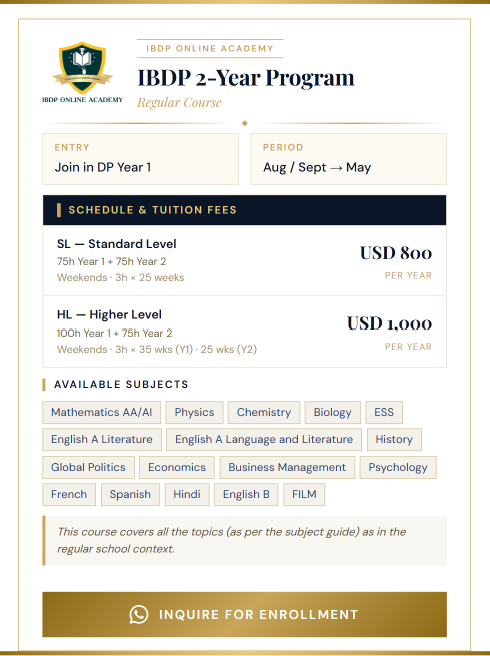Pick the Economics subject chip
The height and width of the screenshot is (656, 490).
point(177,467)
